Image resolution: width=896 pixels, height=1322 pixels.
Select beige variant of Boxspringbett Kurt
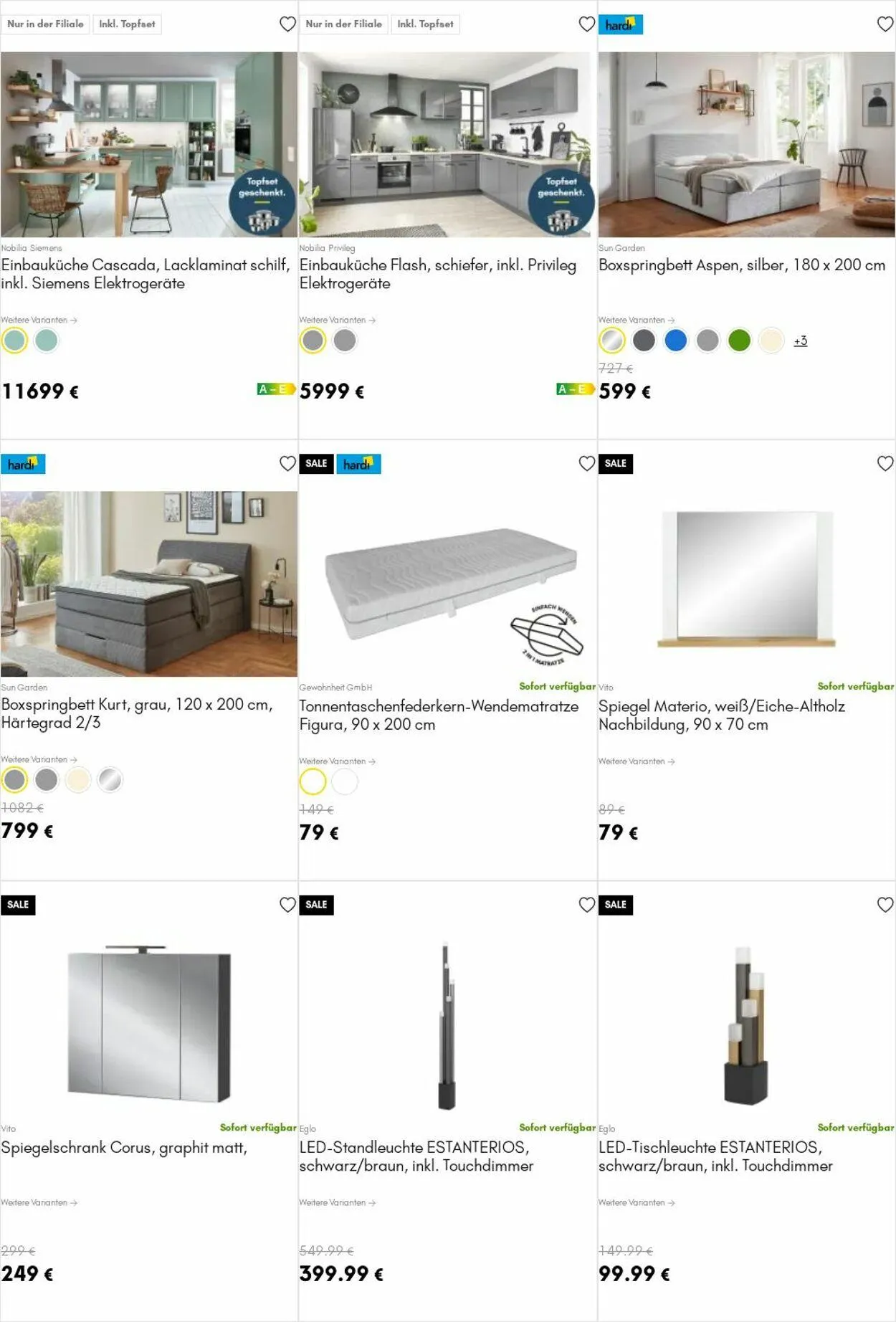78,780
